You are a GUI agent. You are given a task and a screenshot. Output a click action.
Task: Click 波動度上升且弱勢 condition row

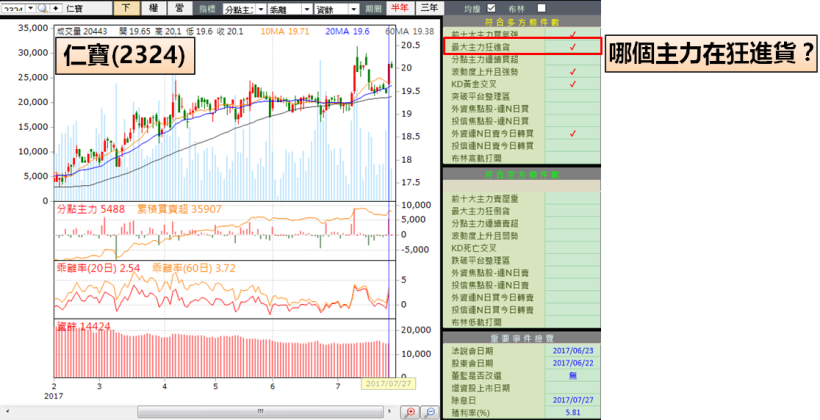tap(521, 236)
